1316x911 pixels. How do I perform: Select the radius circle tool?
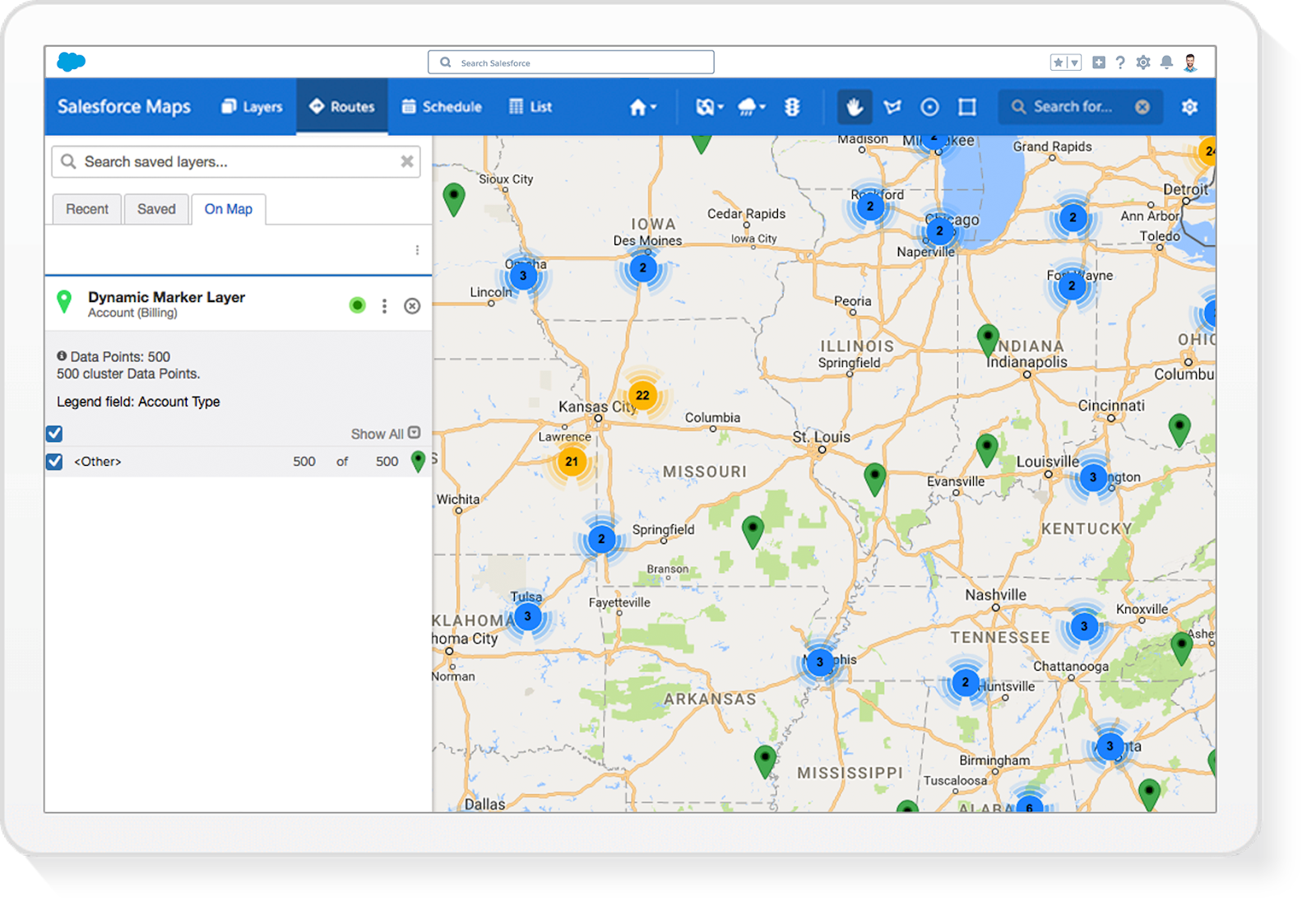tap(930, 107)
